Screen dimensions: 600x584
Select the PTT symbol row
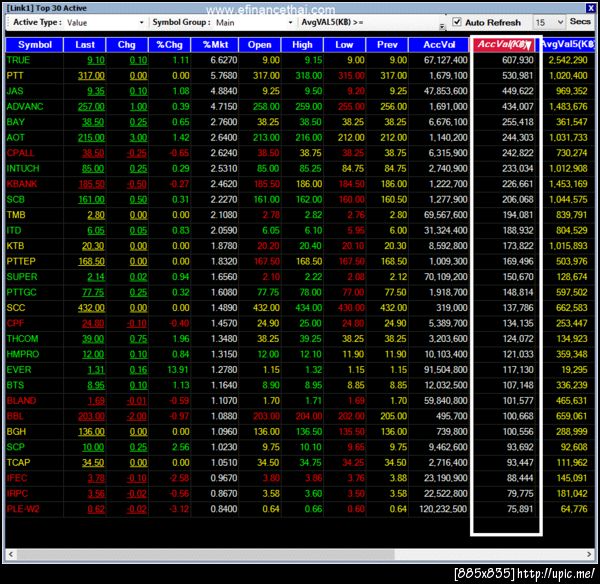coord(300,76)
